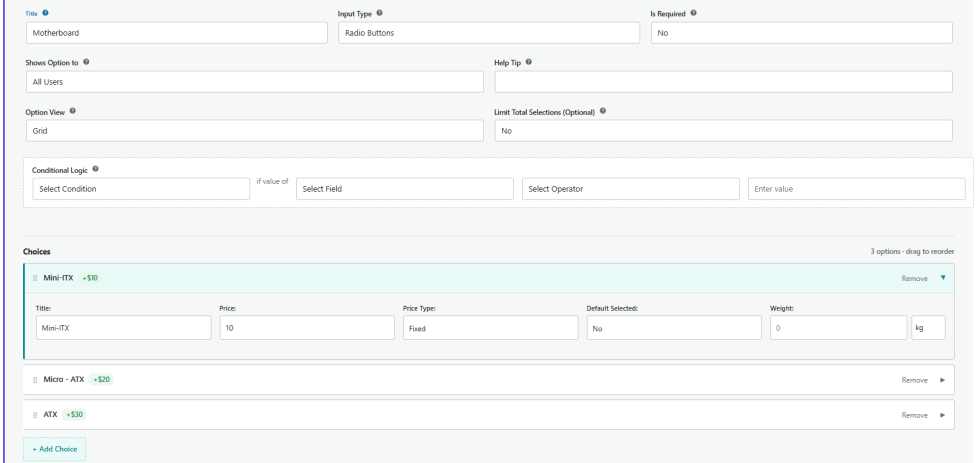Remove the Micro - ATX choice
The height and width of the screenshot is (463, 980).
click(914, 380)
